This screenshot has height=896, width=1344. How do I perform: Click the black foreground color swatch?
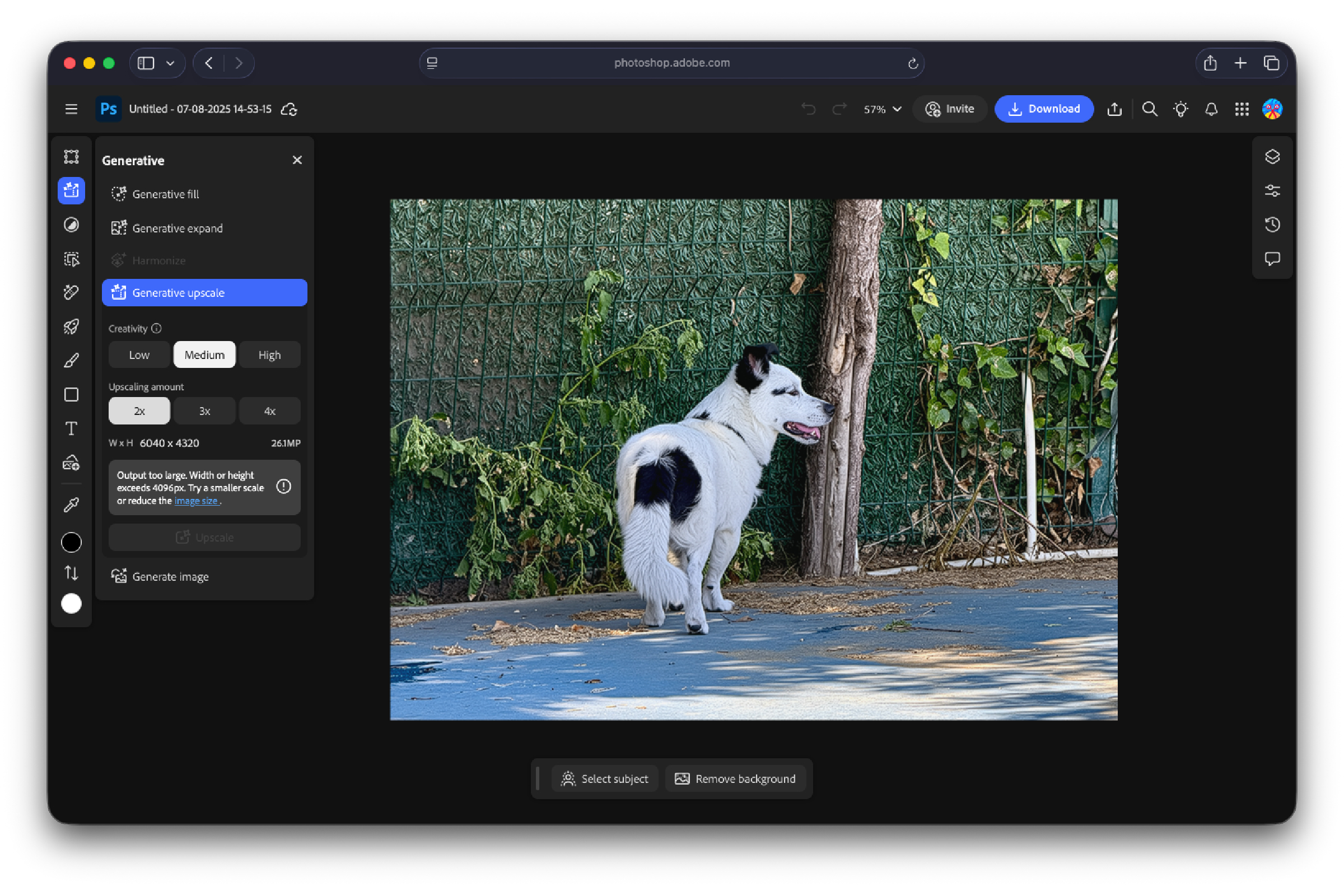[71, 542]
